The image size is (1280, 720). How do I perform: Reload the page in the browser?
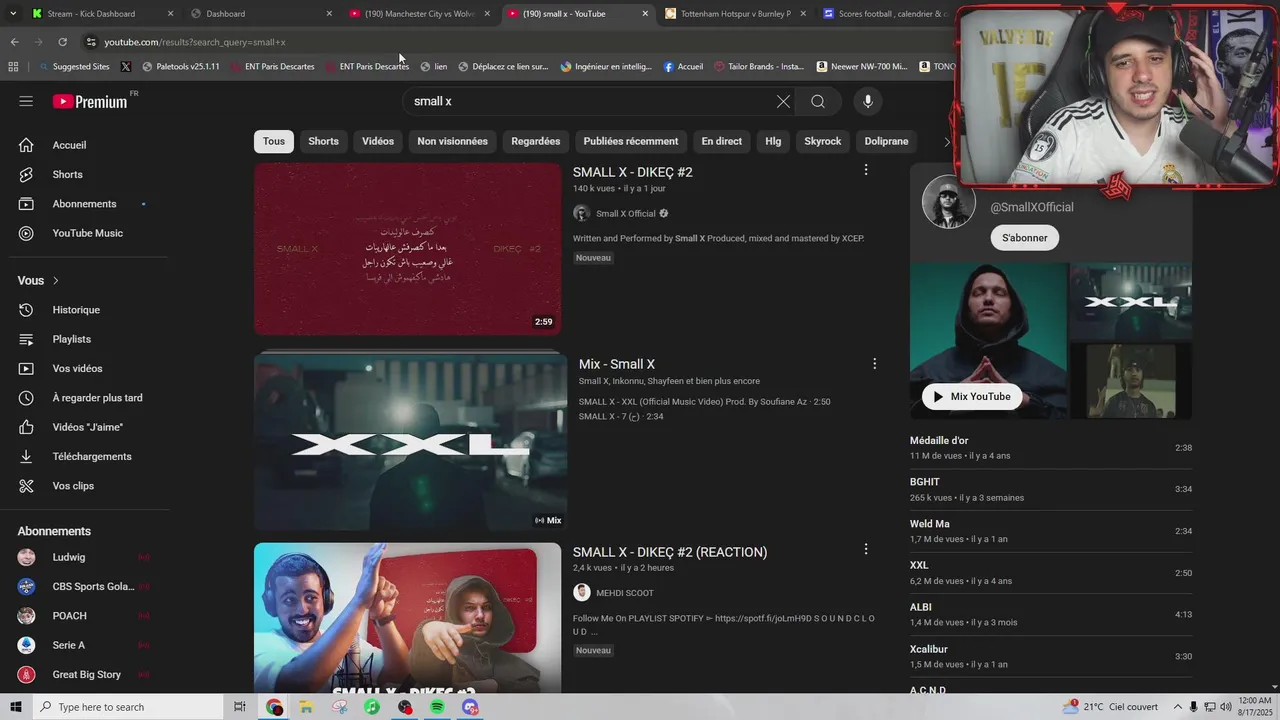point(62,42)
